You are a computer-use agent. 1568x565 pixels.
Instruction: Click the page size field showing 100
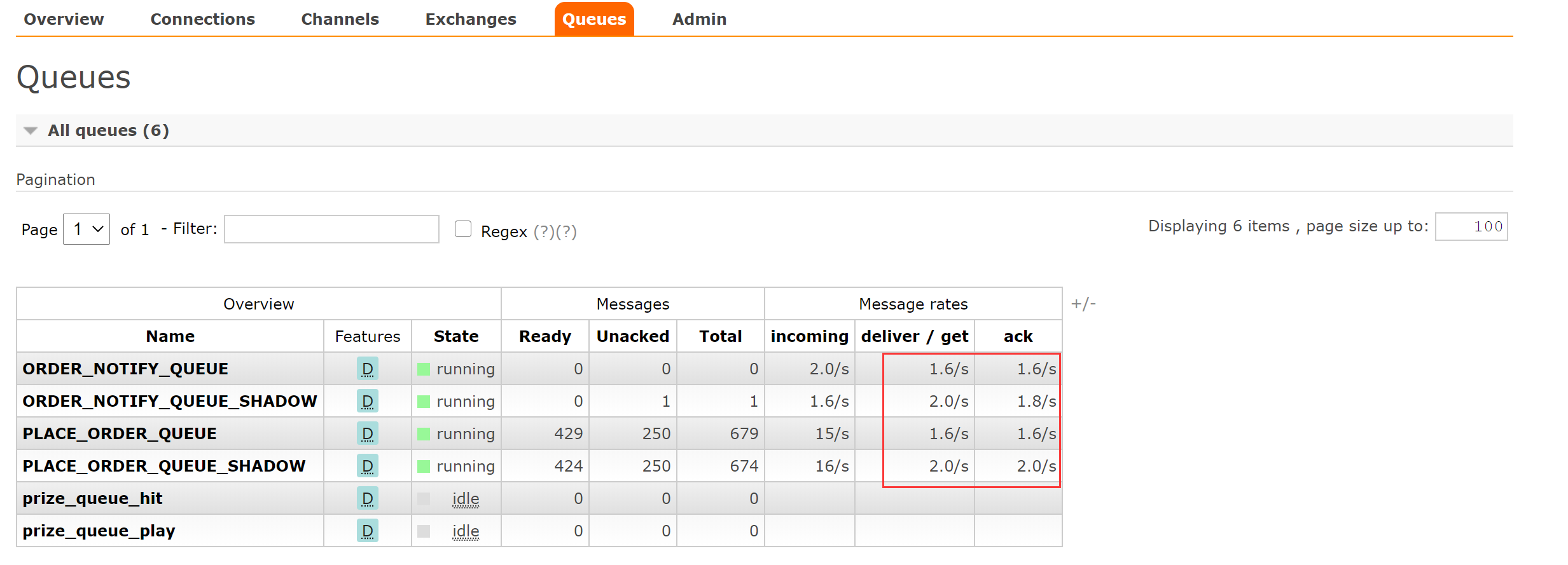[x=1471, y=227]
